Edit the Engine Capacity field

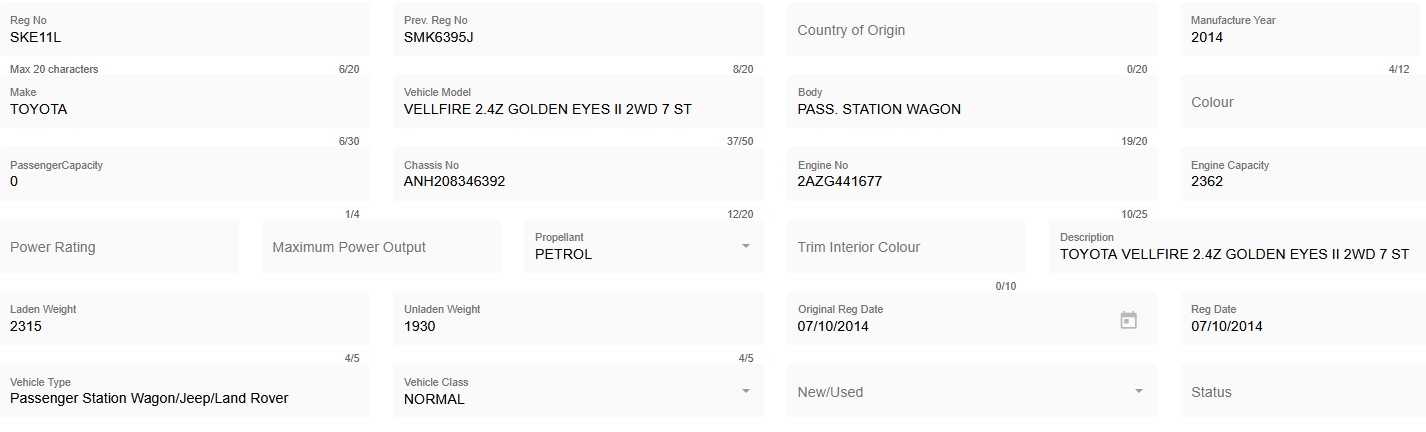1302,181
